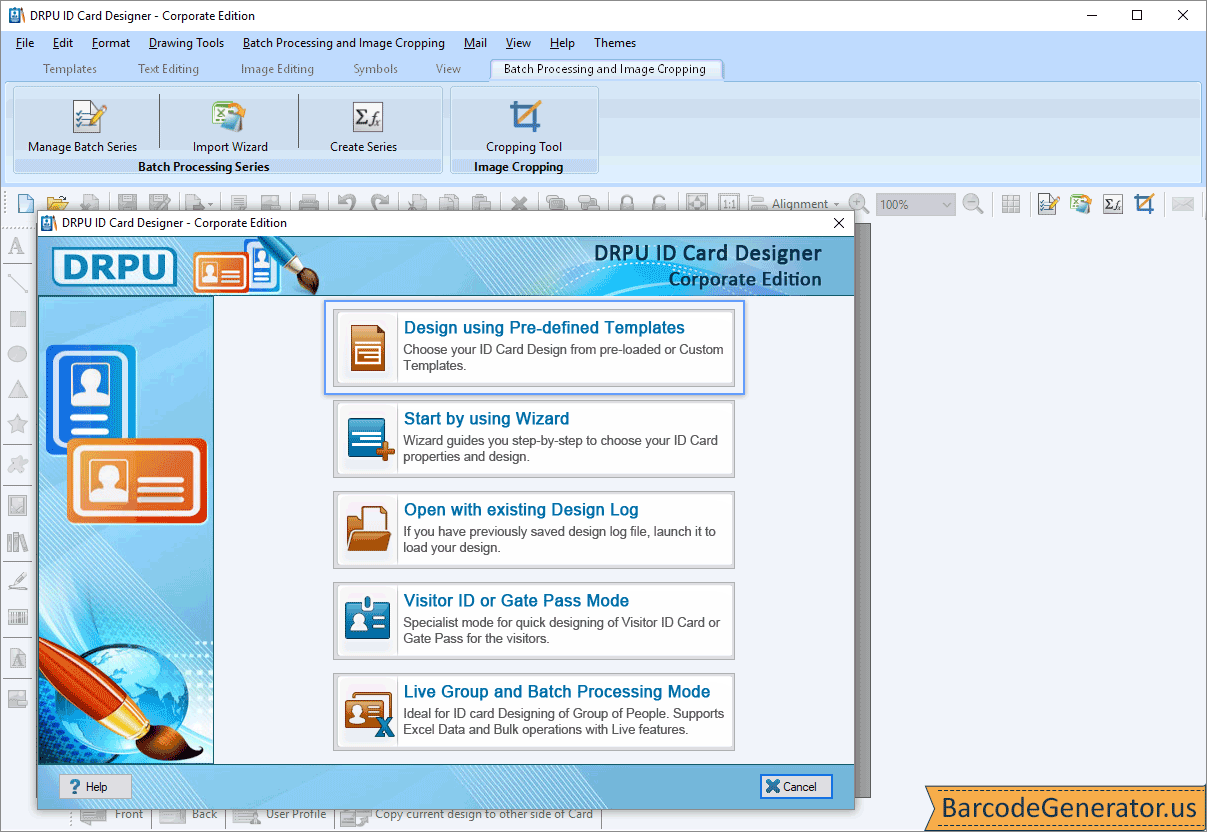Open Manage Batch Series in the ribbon

83,126
